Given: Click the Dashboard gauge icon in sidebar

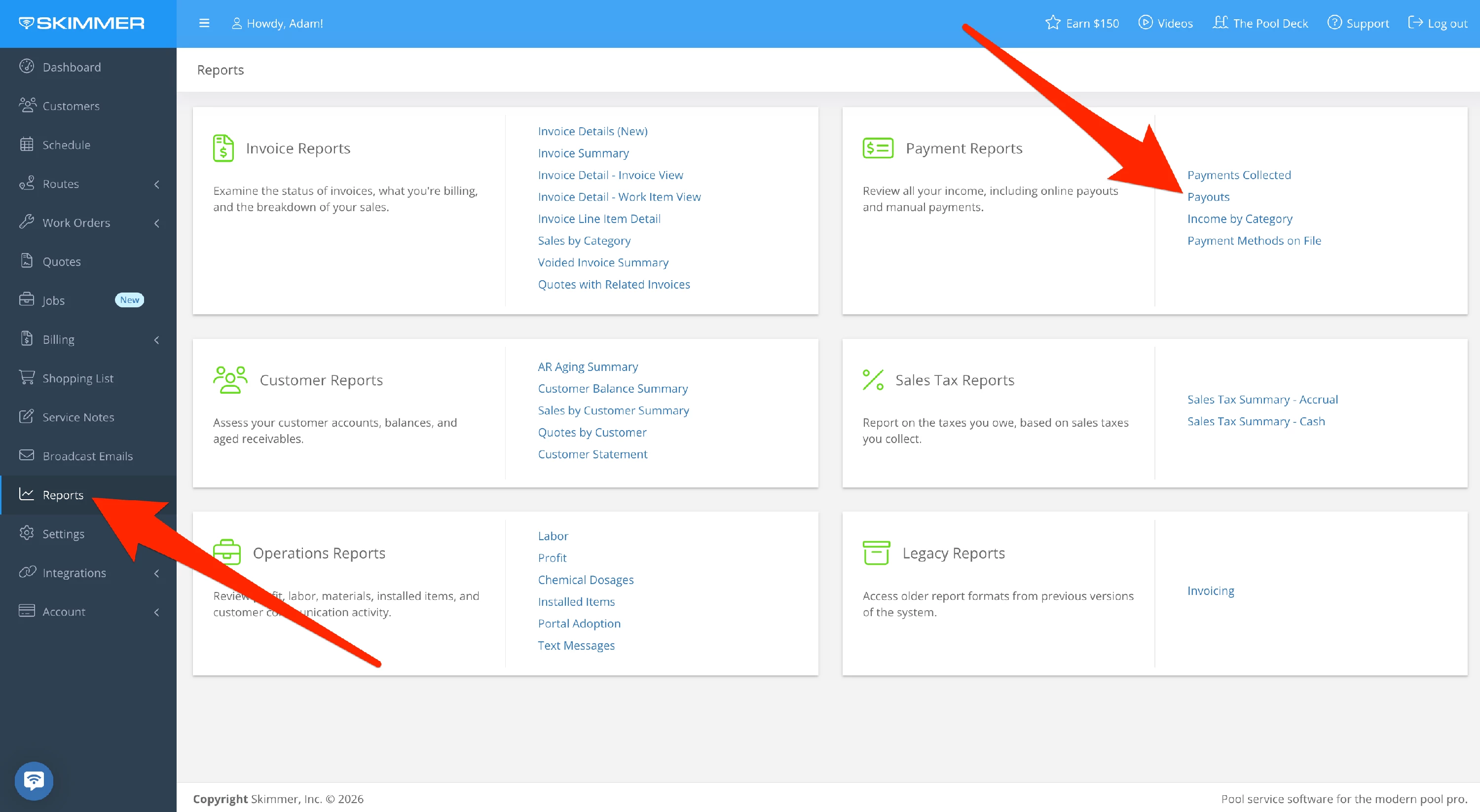Looking at the screenshot, I should (27, 67).
